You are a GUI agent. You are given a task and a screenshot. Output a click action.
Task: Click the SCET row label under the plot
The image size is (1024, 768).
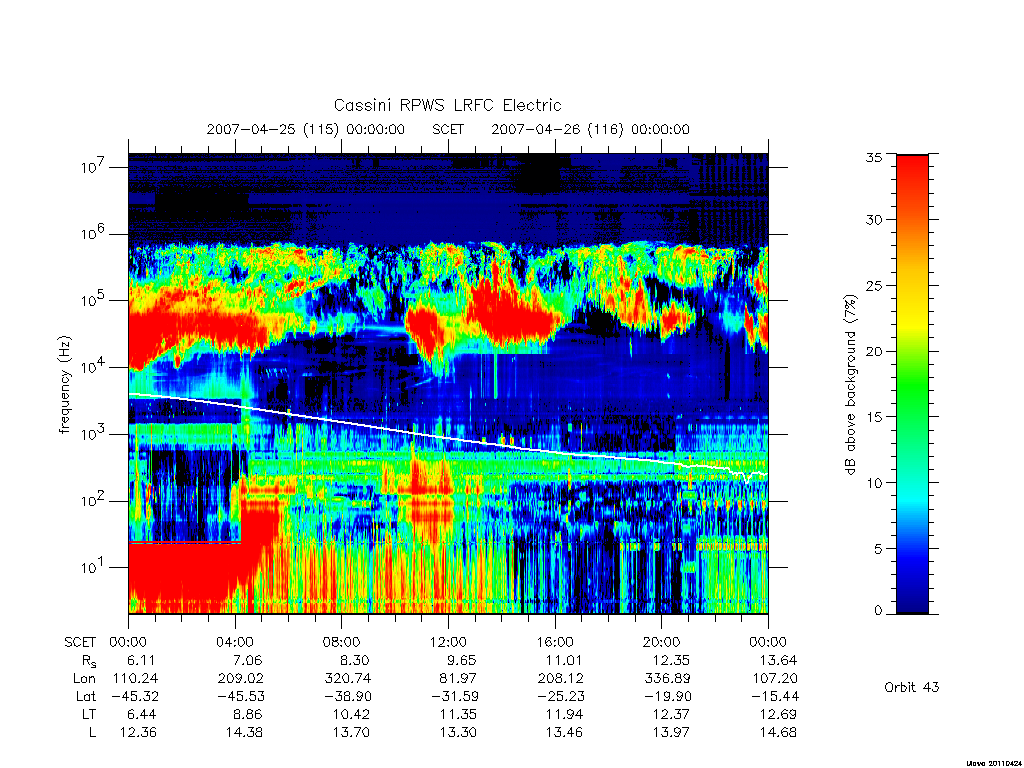[x=80, y=643]
